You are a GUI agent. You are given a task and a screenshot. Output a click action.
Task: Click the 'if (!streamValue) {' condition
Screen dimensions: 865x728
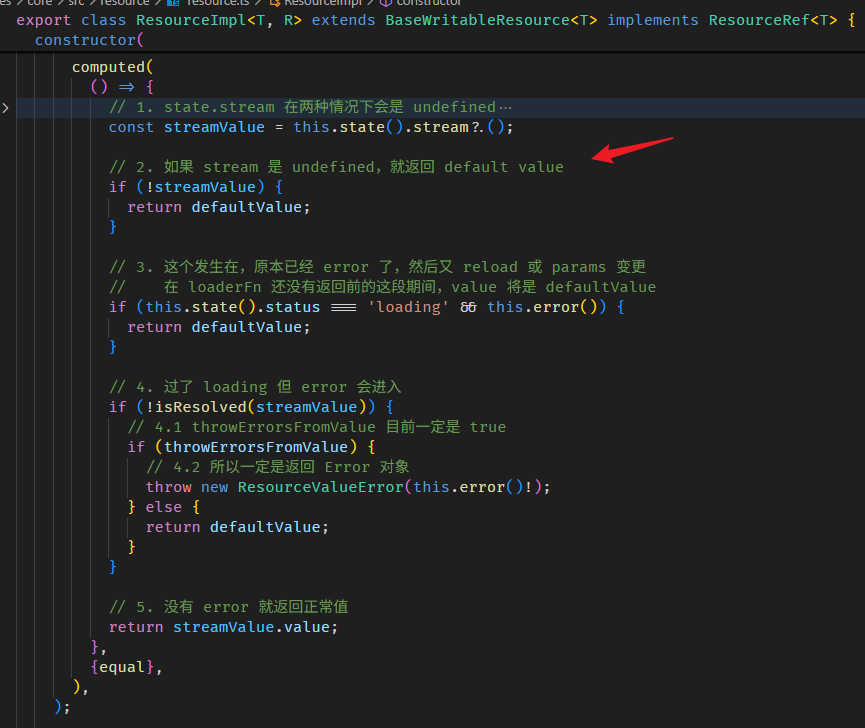coord(196,187)
